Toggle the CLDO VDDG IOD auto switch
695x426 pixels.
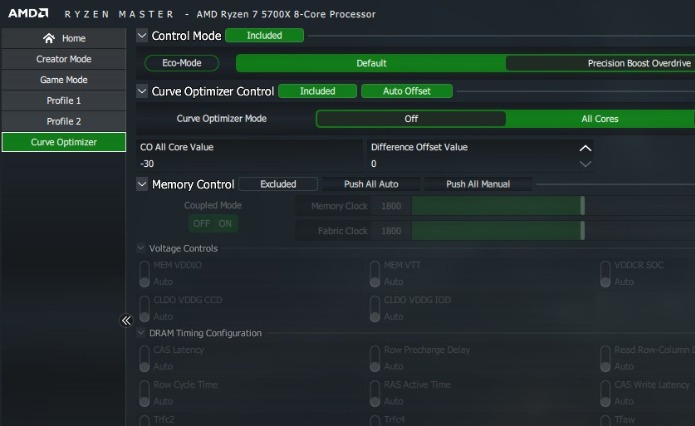[x=375, y=309]
